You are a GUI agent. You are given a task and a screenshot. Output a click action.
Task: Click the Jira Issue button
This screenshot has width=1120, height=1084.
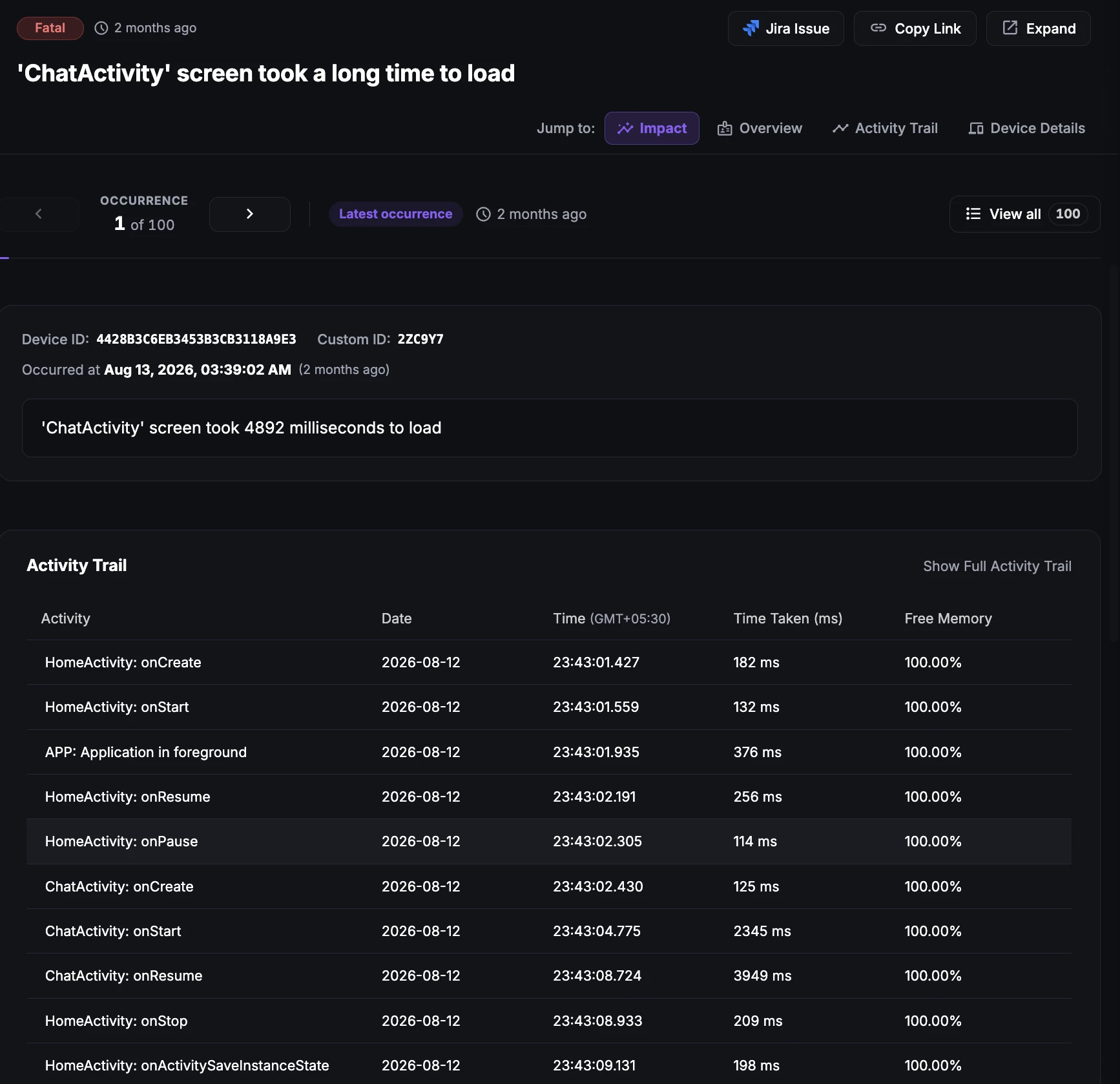[785, 28]
